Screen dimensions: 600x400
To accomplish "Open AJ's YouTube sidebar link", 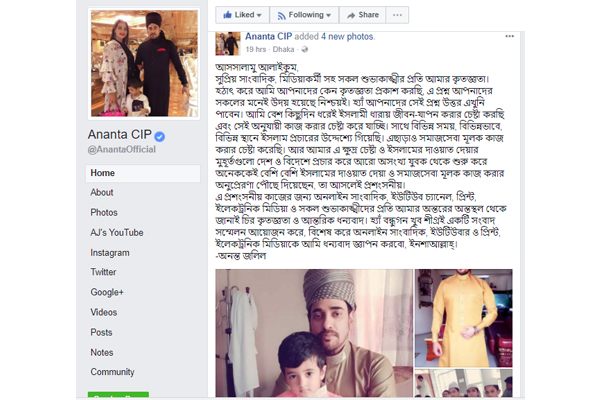I will coord(117,233).
